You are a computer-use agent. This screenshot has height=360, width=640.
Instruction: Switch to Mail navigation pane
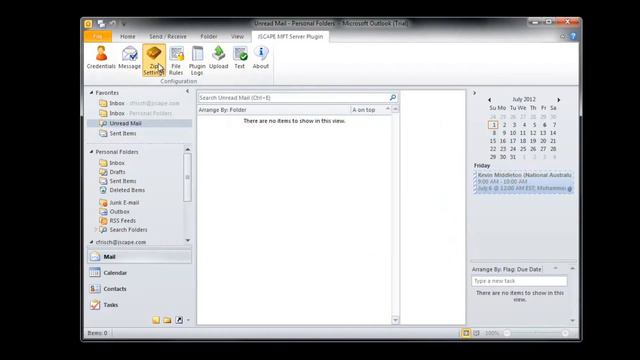[x=139, y=257]
